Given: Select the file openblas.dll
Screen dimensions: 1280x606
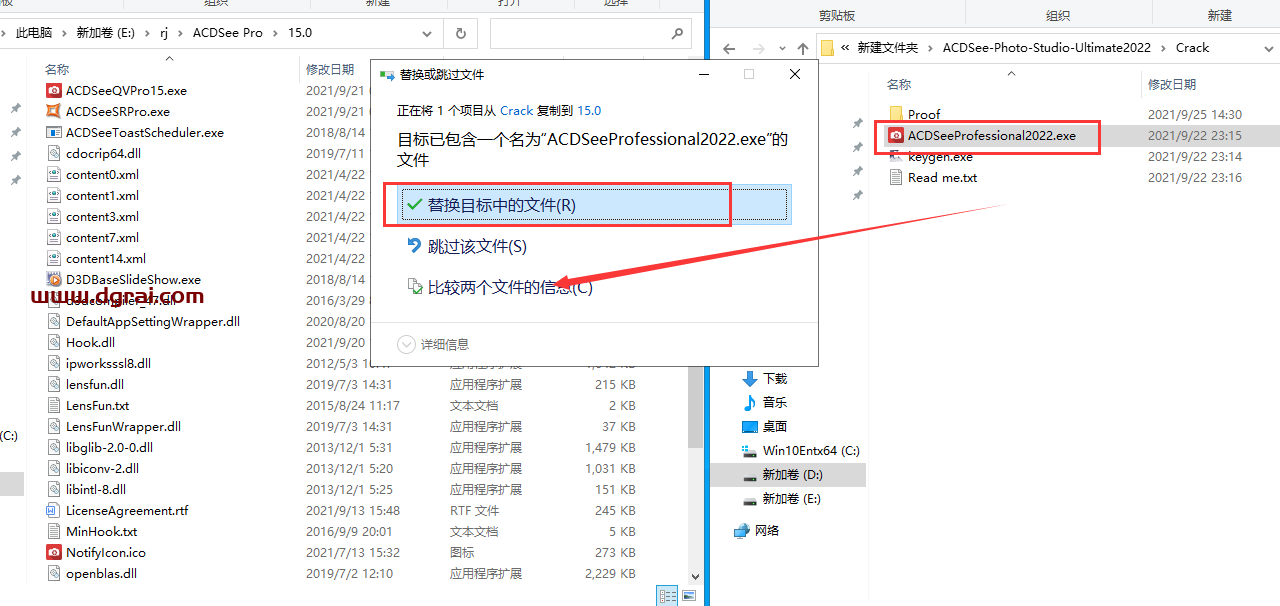Looking at the screenshot, I should coord(101,573).
